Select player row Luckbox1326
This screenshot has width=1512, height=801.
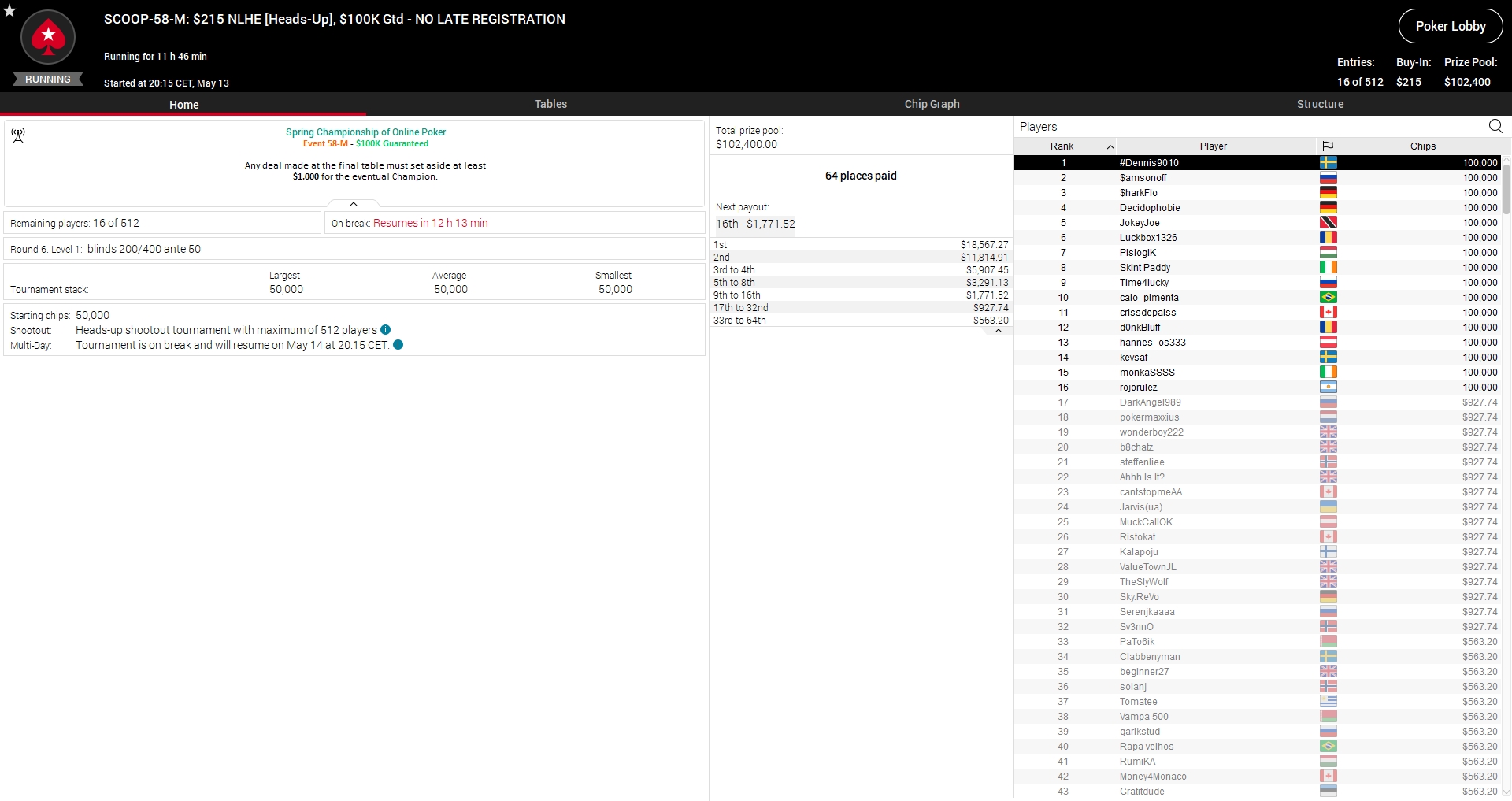[x=1258, y=238]
